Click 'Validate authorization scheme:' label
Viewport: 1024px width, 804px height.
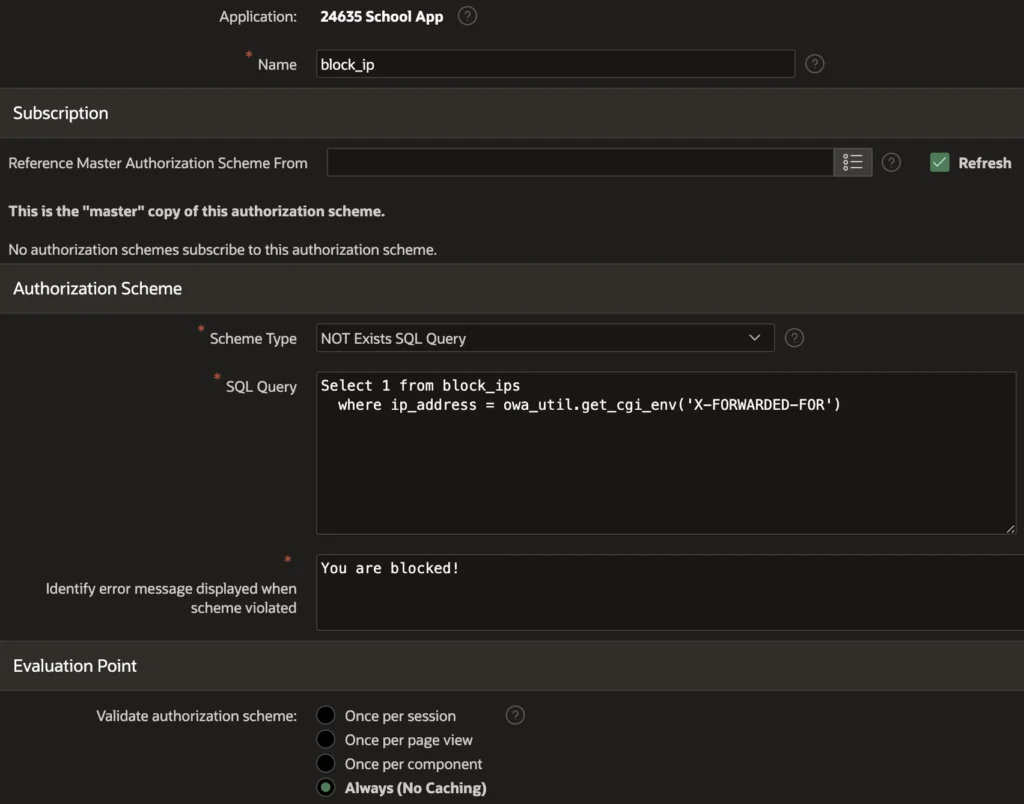[x=197, y=716]
